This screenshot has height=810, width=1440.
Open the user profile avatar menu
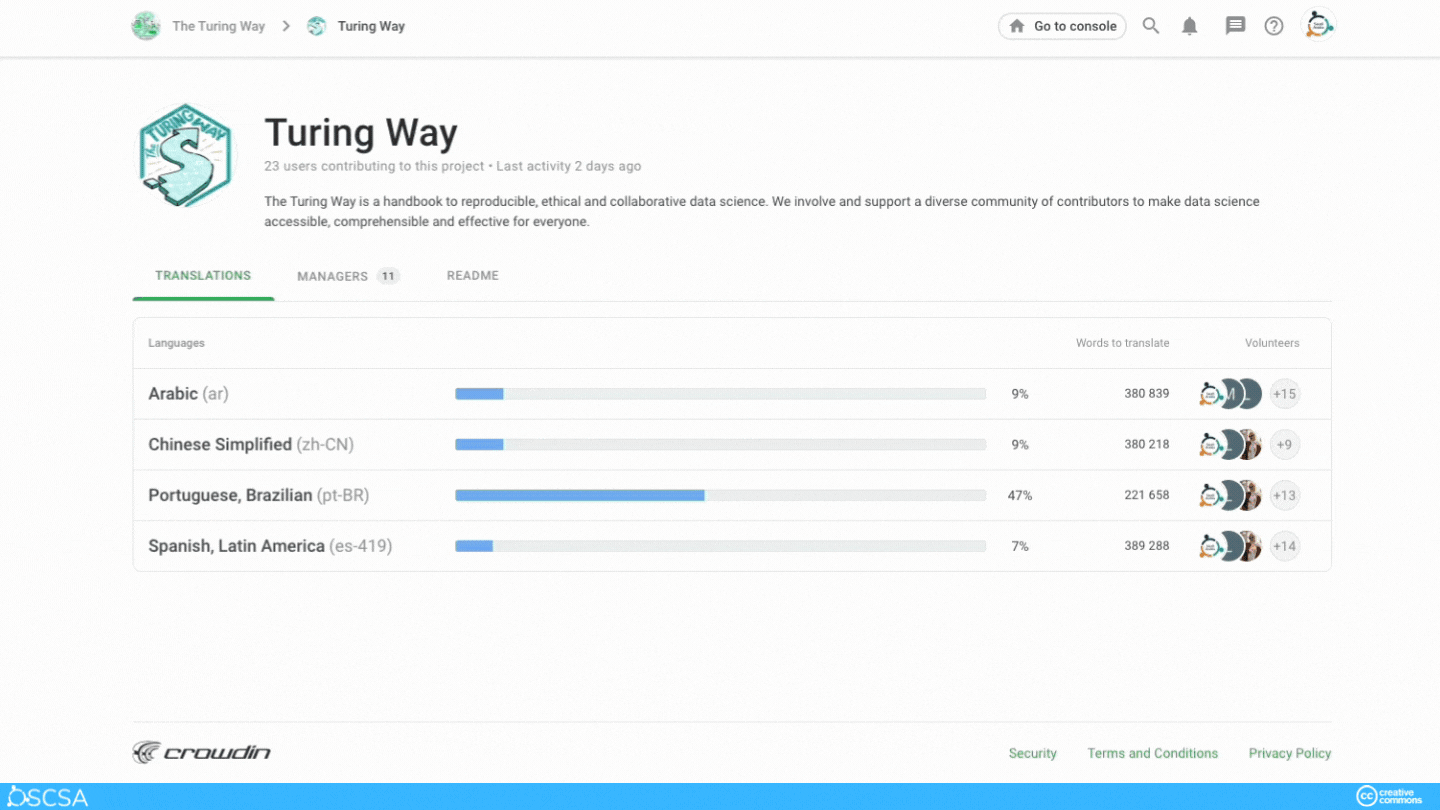click(x=1318, y=25)
